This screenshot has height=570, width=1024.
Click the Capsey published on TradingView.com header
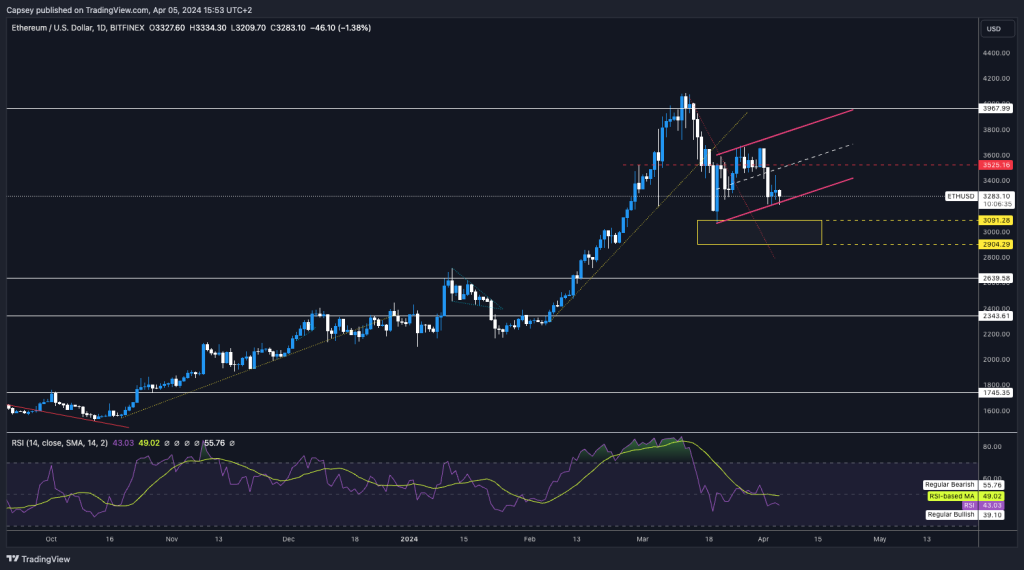129,10
